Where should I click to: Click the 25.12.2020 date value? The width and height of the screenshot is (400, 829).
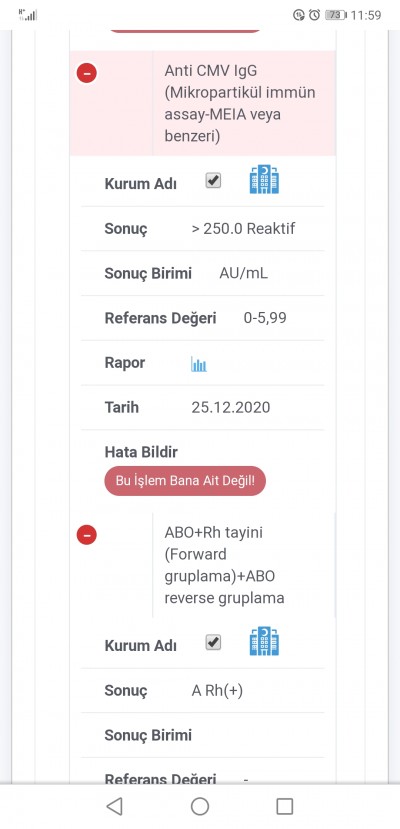[x=230, y=407]
